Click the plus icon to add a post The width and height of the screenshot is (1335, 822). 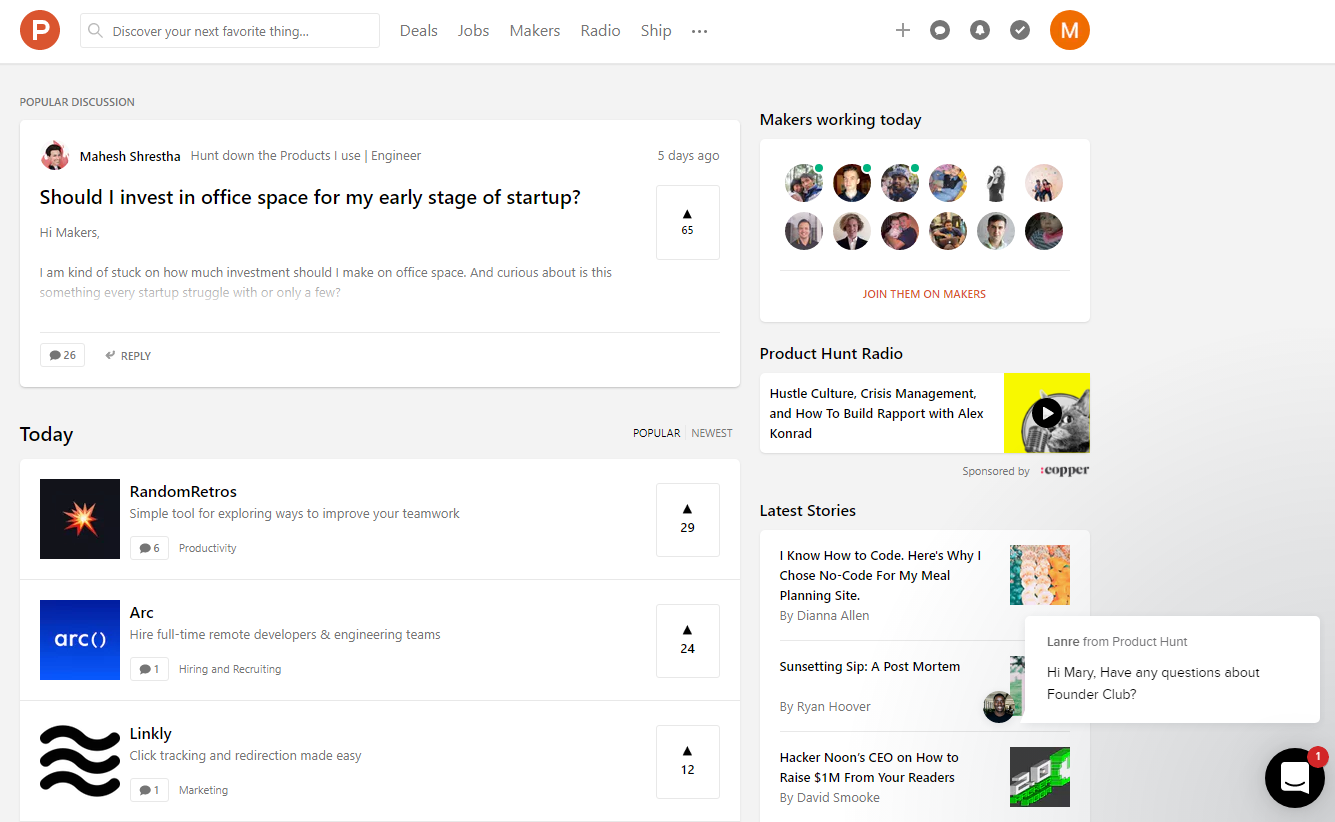tap(902, 30)
